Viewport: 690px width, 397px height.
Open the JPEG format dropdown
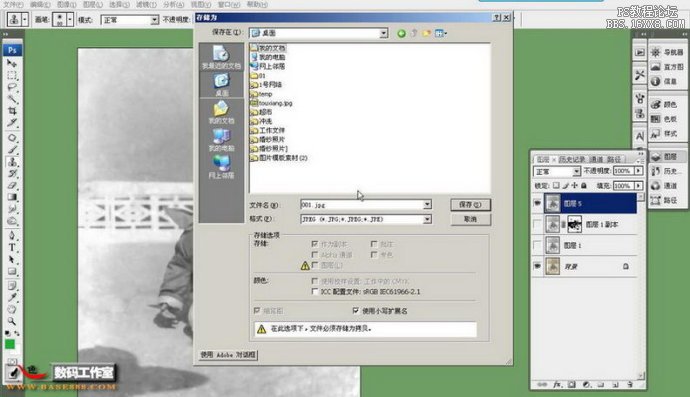click(x=427, y=219)
